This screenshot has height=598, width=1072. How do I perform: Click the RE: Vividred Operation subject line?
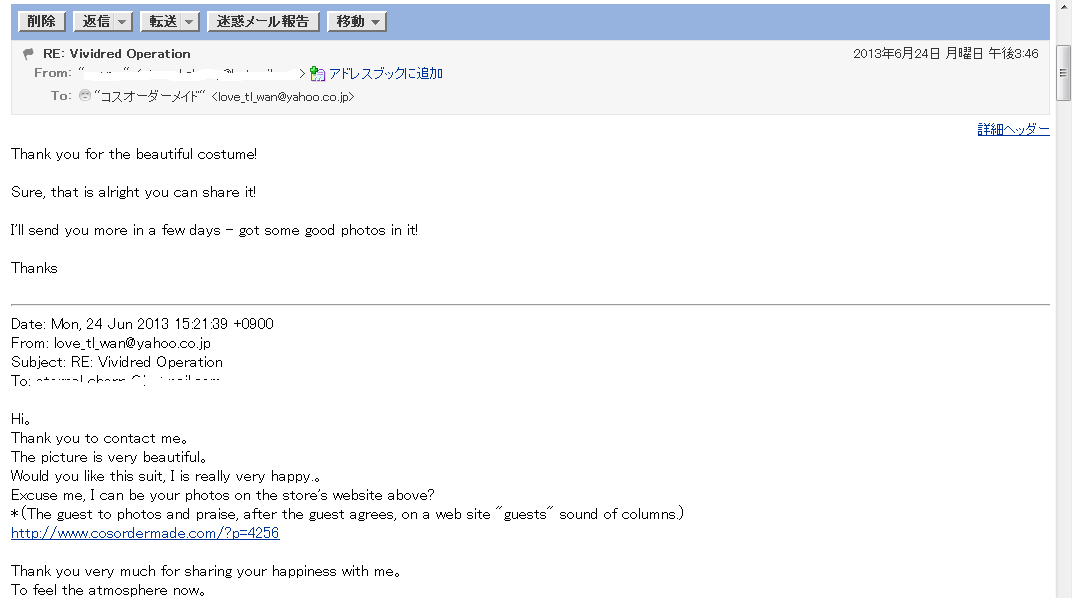point(117,53)
